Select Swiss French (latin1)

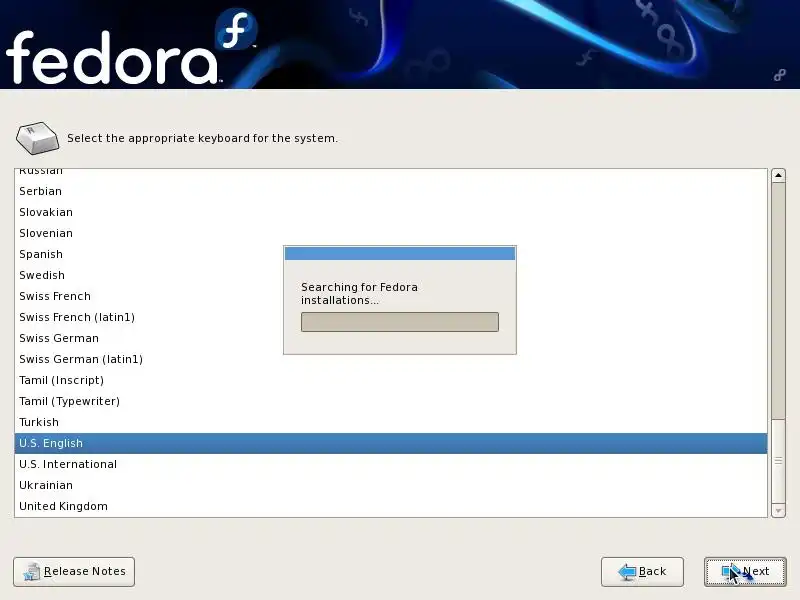[391, 317]
